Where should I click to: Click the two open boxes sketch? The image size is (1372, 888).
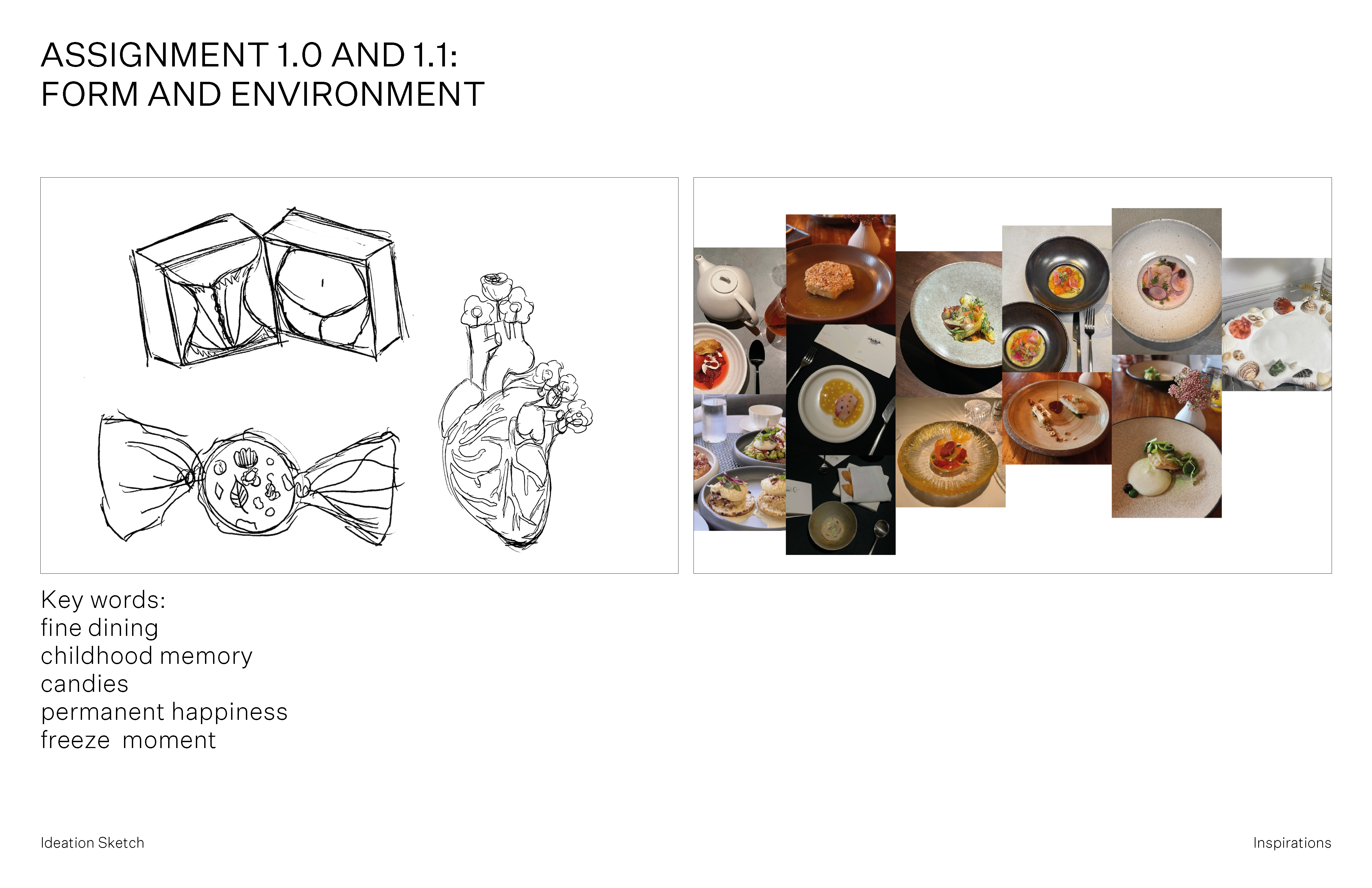pyautogui.click(x=269, y=288)
